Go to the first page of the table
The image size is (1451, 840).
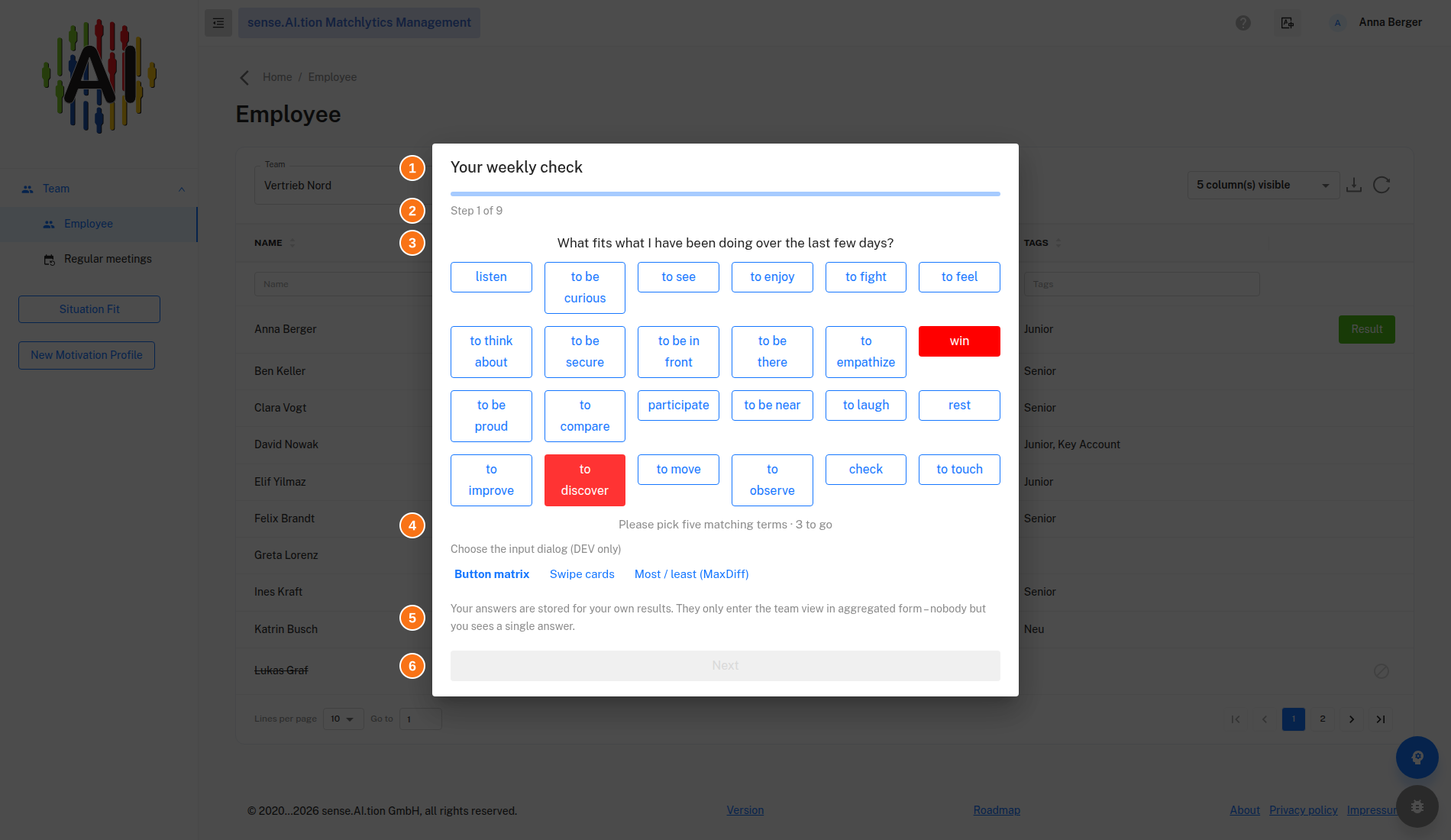click(x=1236, y=719)
